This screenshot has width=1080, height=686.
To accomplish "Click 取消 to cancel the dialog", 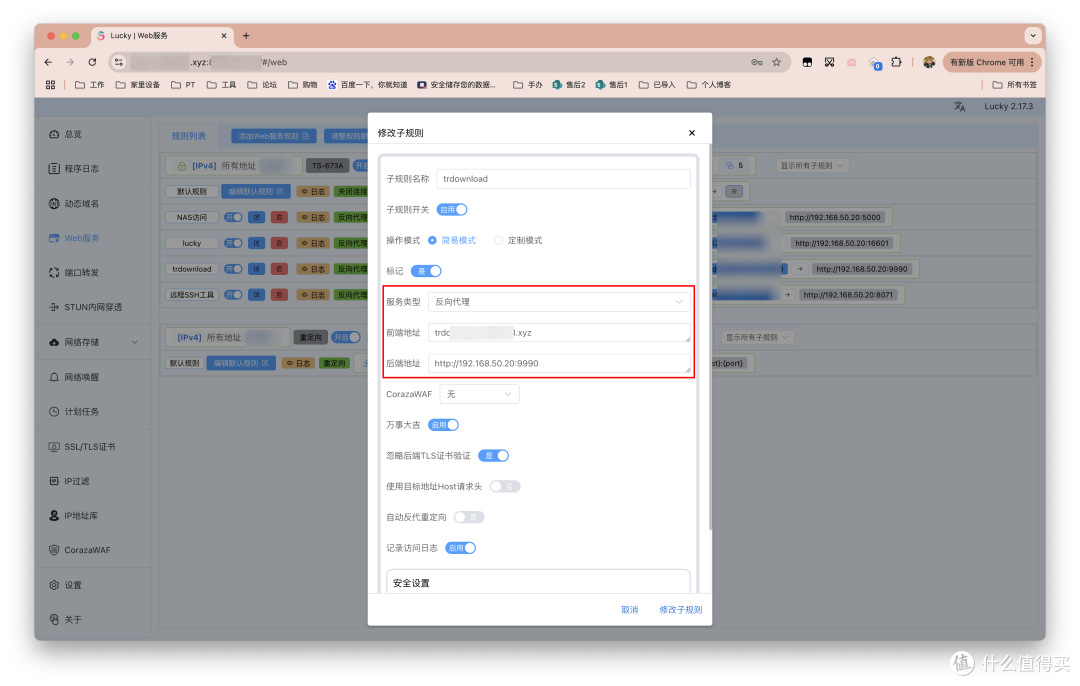I will click(x=630, y=610).
